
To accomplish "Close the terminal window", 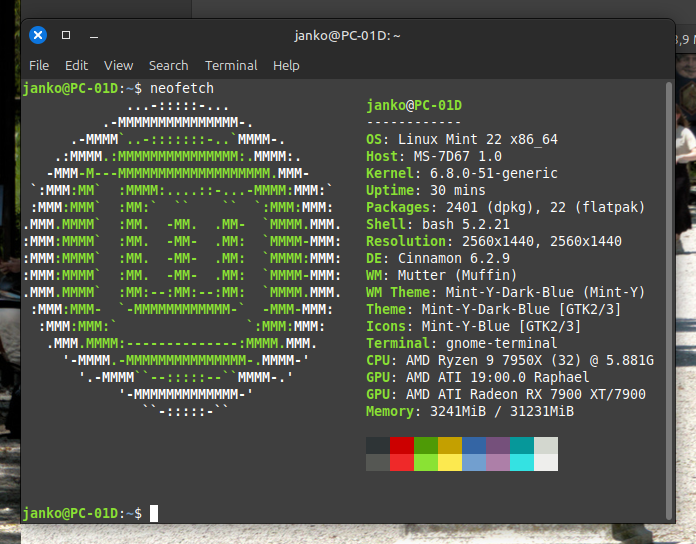I will pos(38,35).
